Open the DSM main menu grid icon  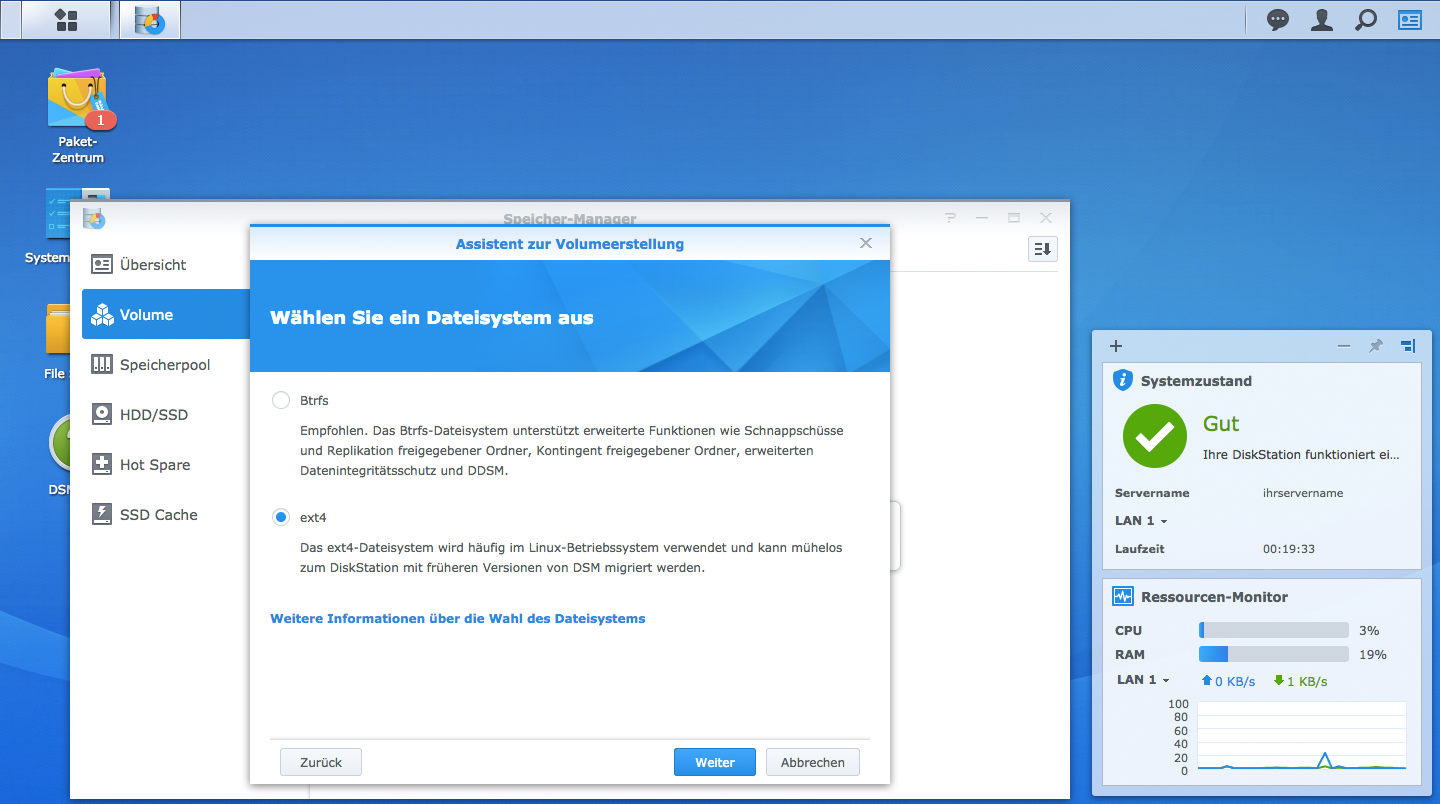pos(66,20)
